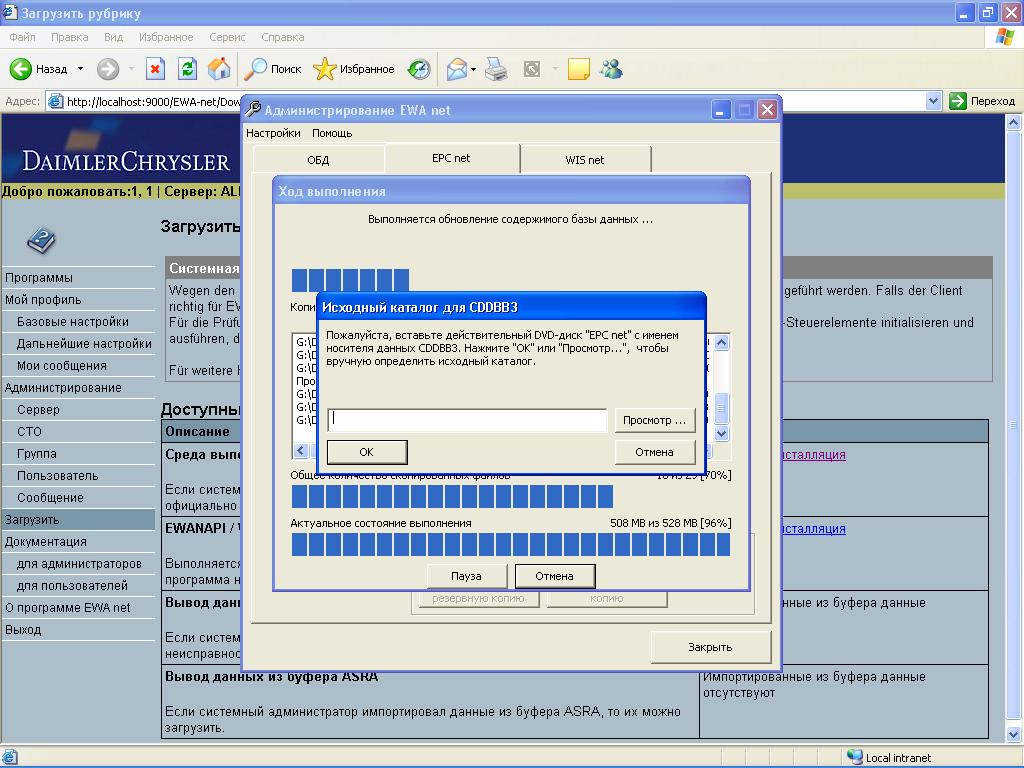Open the Сервис menu
1024x768 pixels.
(x=227, y=37)
